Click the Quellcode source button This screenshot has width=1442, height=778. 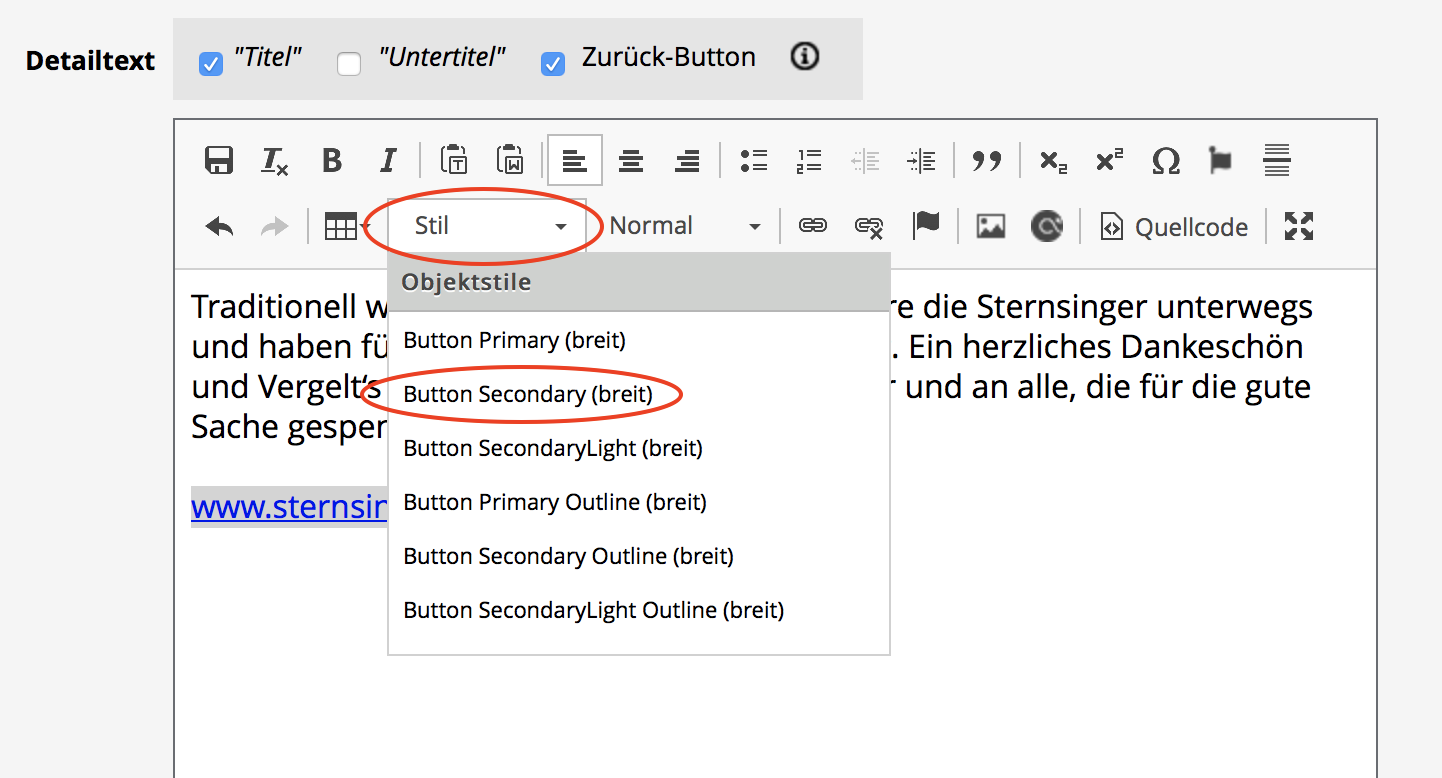pyautogui.click(x=1174, y=228)
